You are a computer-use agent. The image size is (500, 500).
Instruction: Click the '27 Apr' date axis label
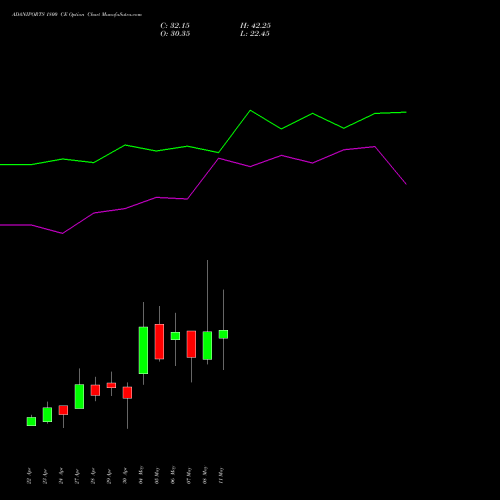[77, 476]
